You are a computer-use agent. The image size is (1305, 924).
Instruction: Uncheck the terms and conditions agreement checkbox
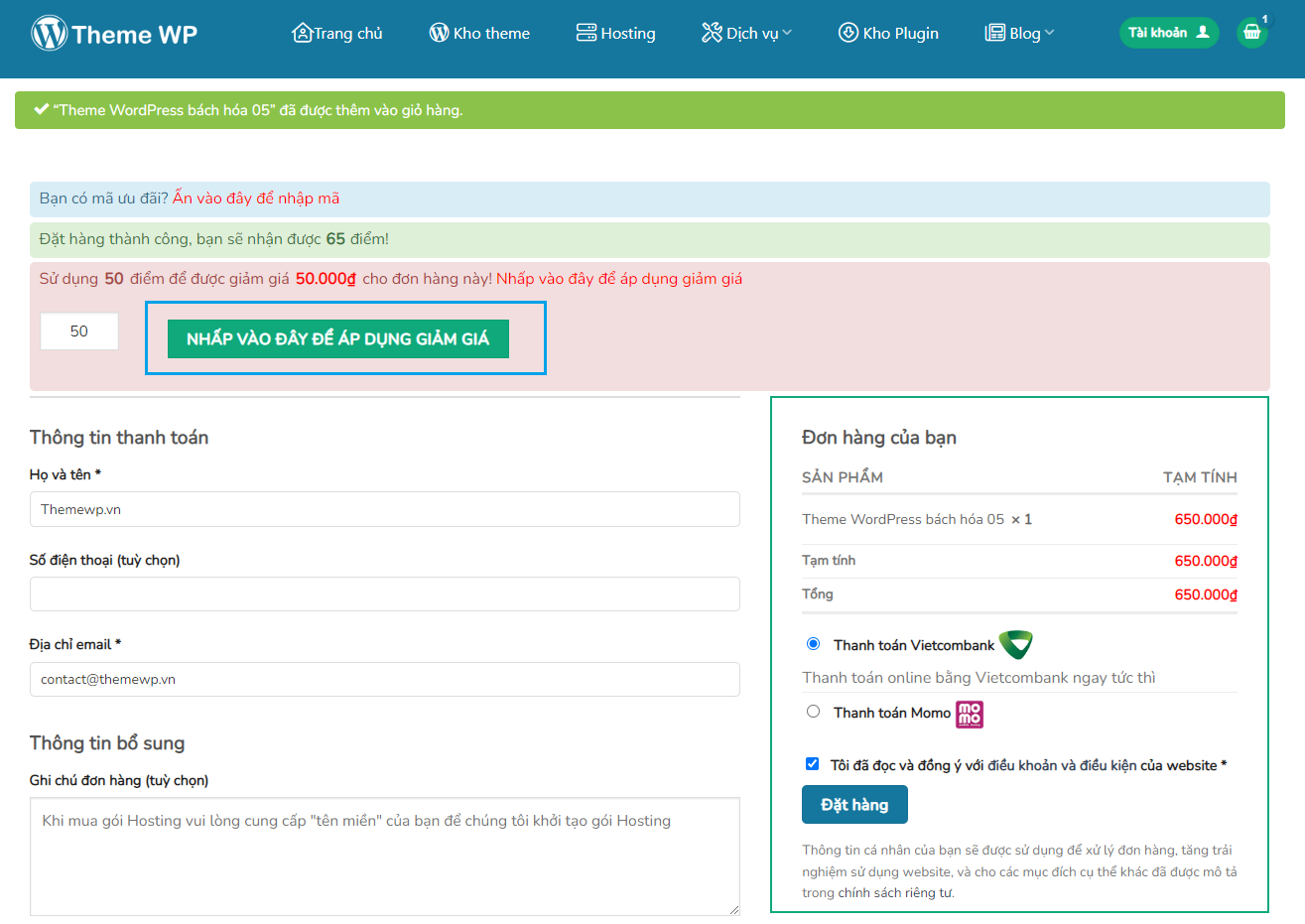click(x=812, y=764)
